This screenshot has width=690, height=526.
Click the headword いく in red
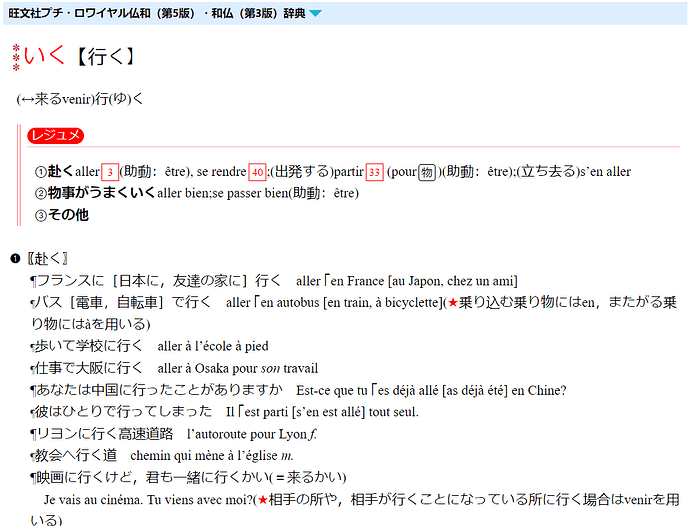(44, 55)
